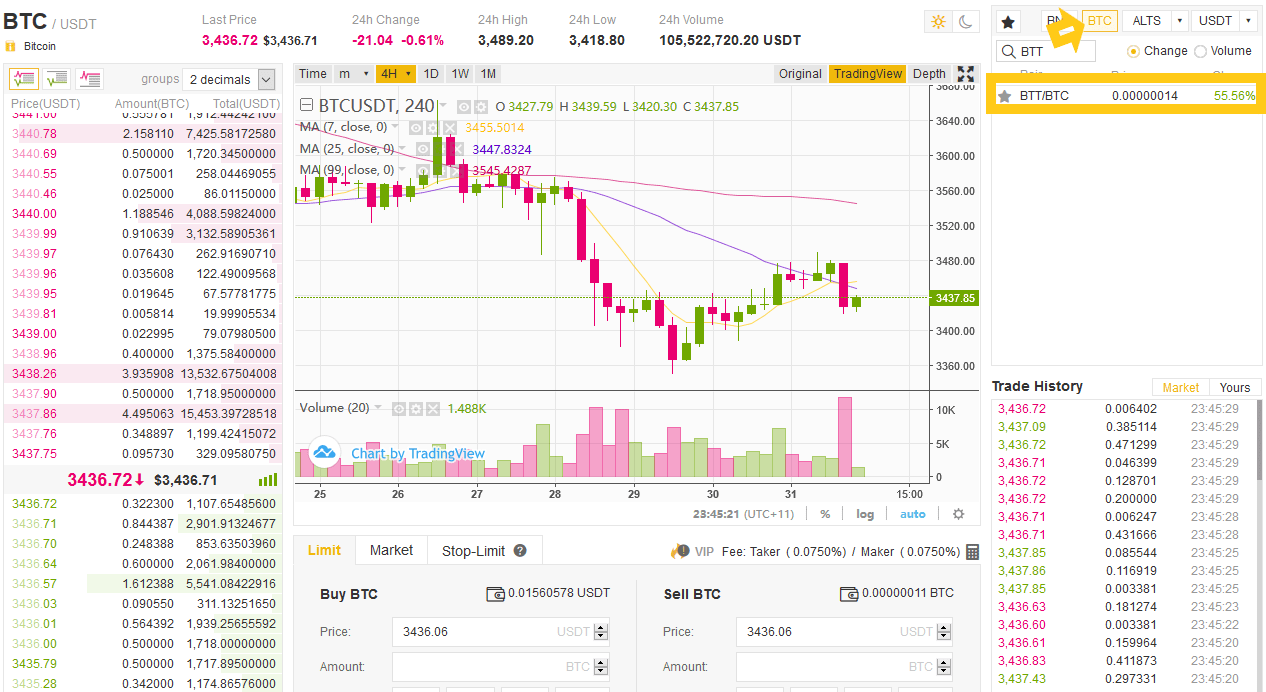Switch to the Depth chart tab
Screen dimensions: 1266x692
(928, 73)
